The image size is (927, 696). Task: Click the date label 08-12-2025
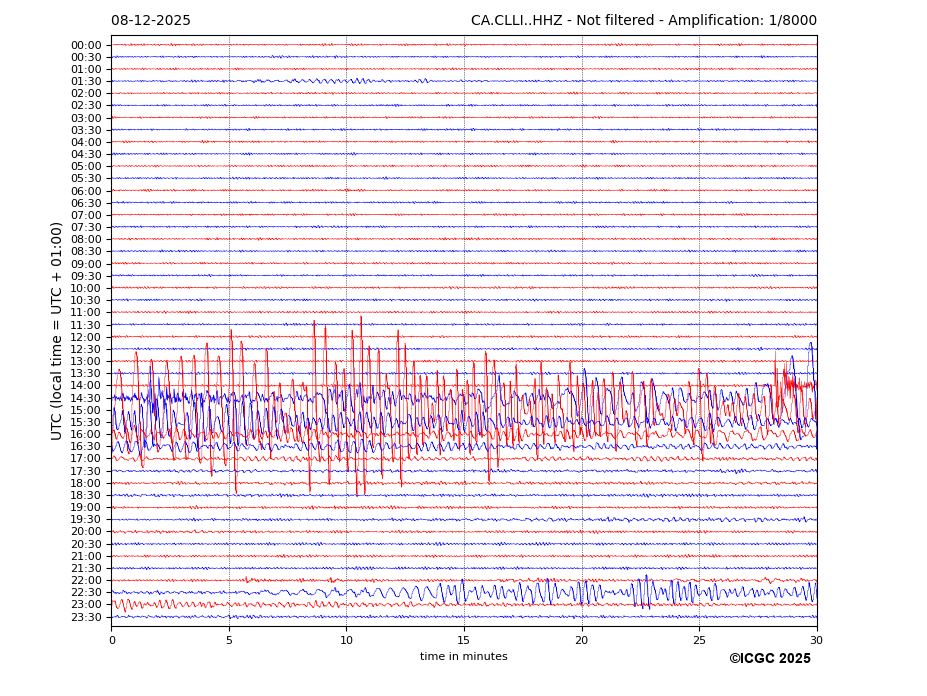(150, 21)
